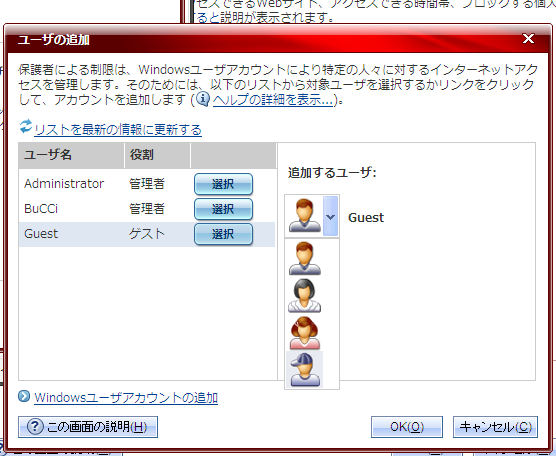
Task: Click the refresh list arrows icon
Action: tap(26, 127)
